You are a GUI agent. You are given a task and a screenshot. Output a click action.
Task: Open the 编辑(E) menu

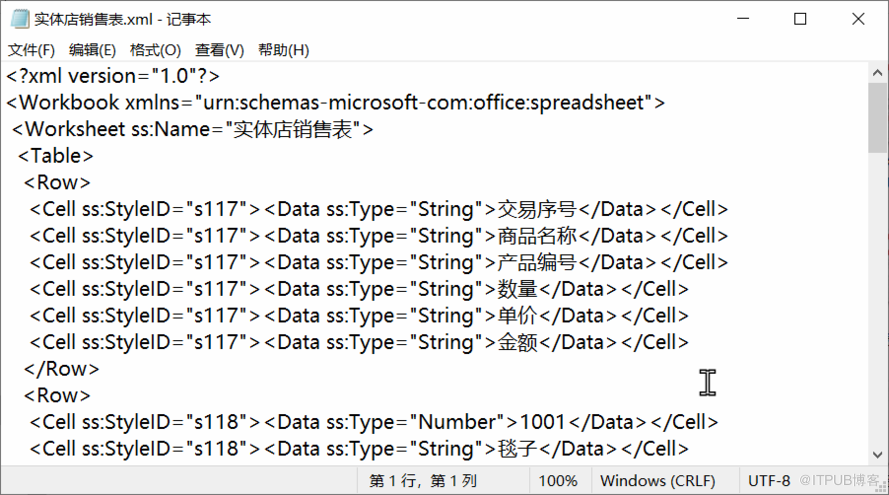point(92,50)
